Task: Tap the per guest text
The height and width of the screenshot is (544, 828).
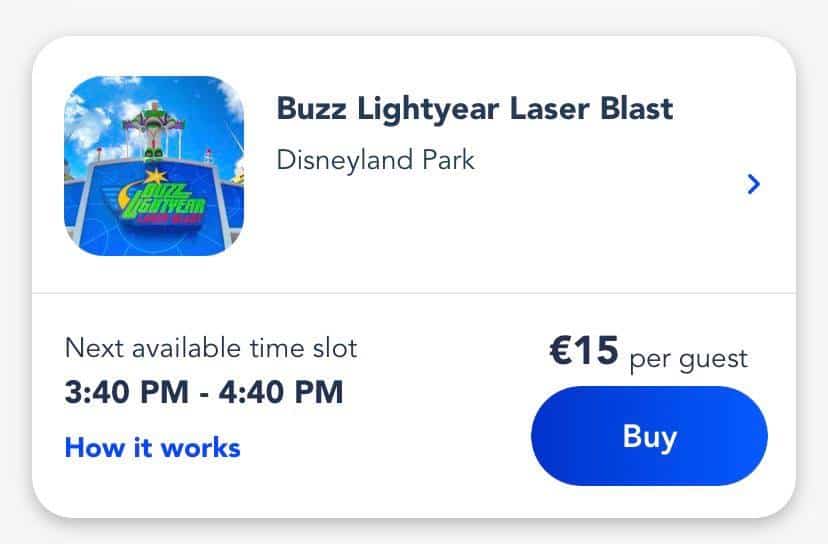Action: [689, 359]
